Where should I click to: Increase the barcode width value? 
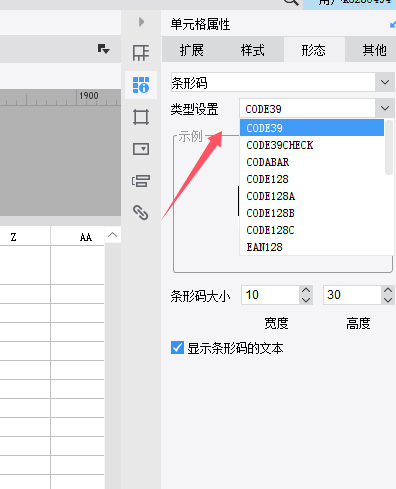click(306, 290)
